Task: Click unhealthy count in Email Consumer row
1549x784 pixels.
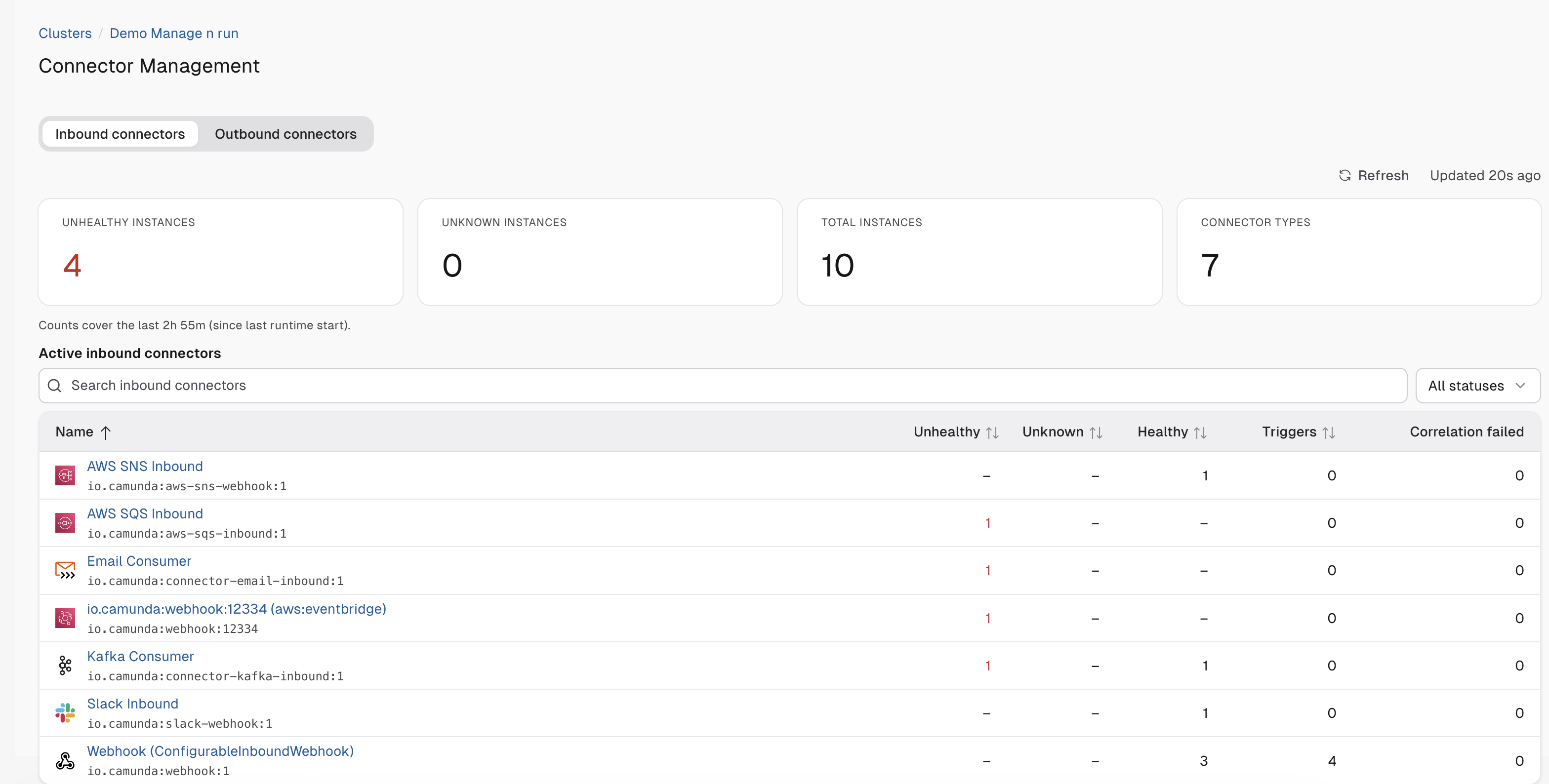Action: (x=987, y=571)
